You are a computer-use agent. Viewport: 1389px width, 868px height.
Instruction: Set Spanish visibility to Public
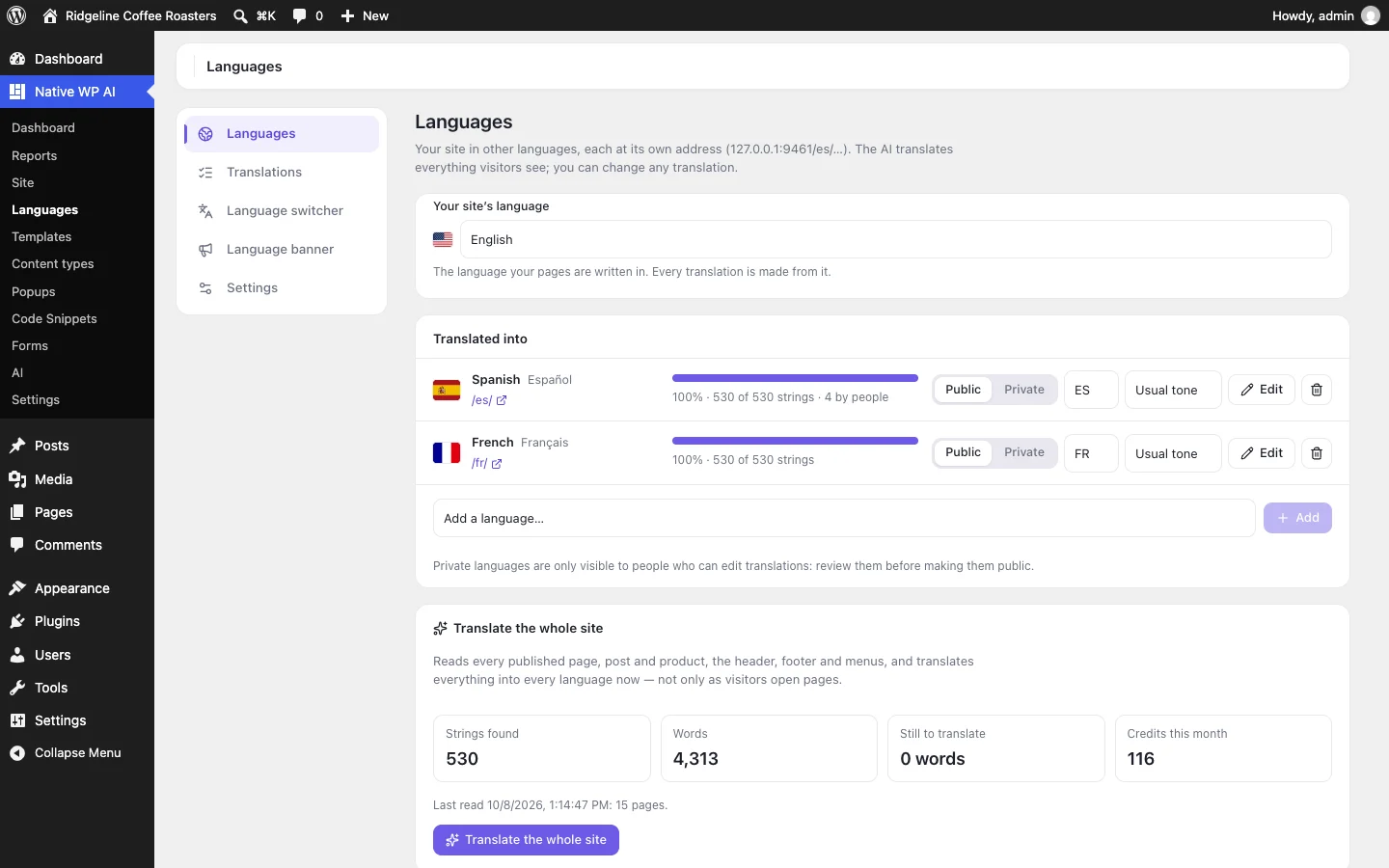(963, 390)
